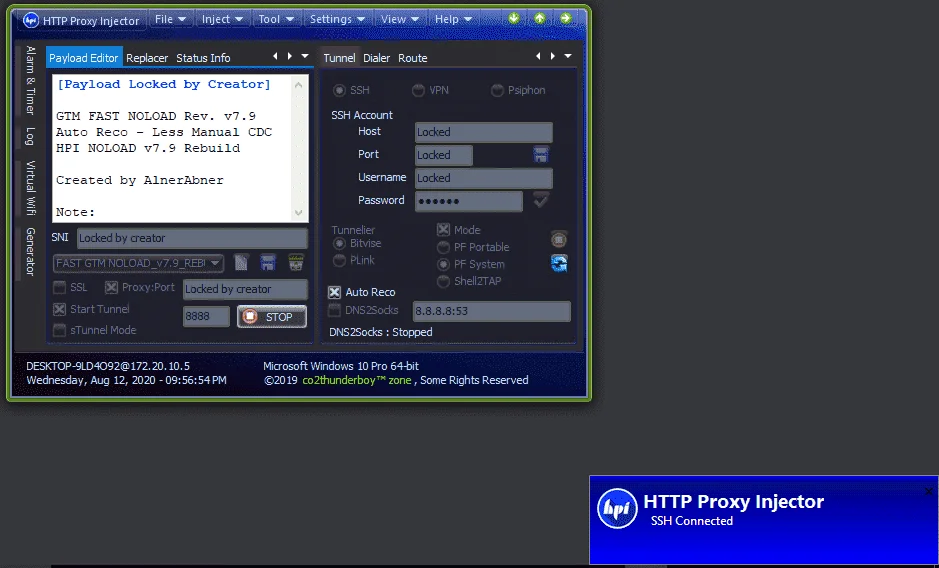The width and height of the screenshot is (939, 568).
Task: Switch to the Tunnel tab
Action: [340, 58]
